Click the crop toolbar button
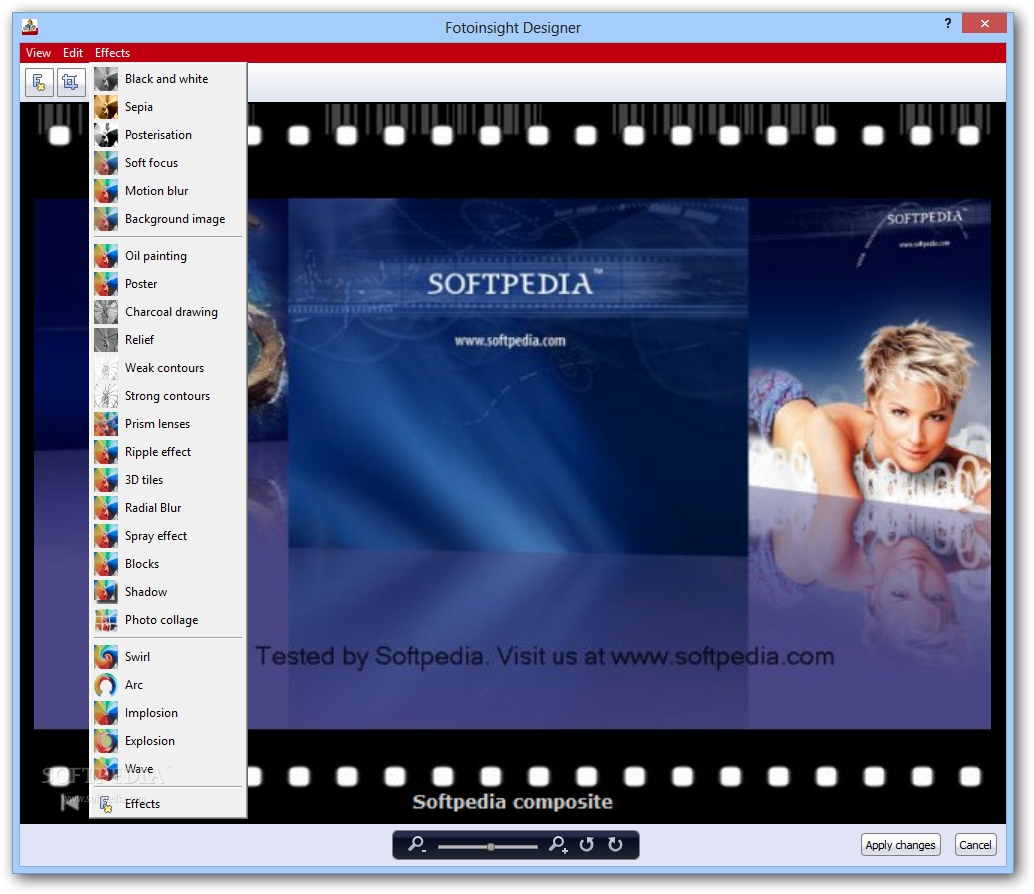This screenshot has height=894, width=1034. (x=71, y=82)
